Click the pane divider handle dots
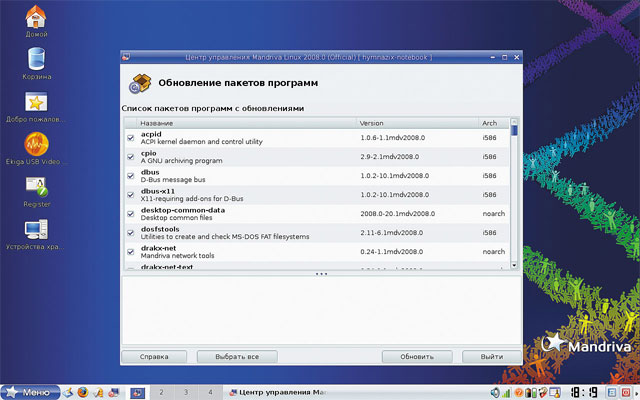 click(321, 274)
